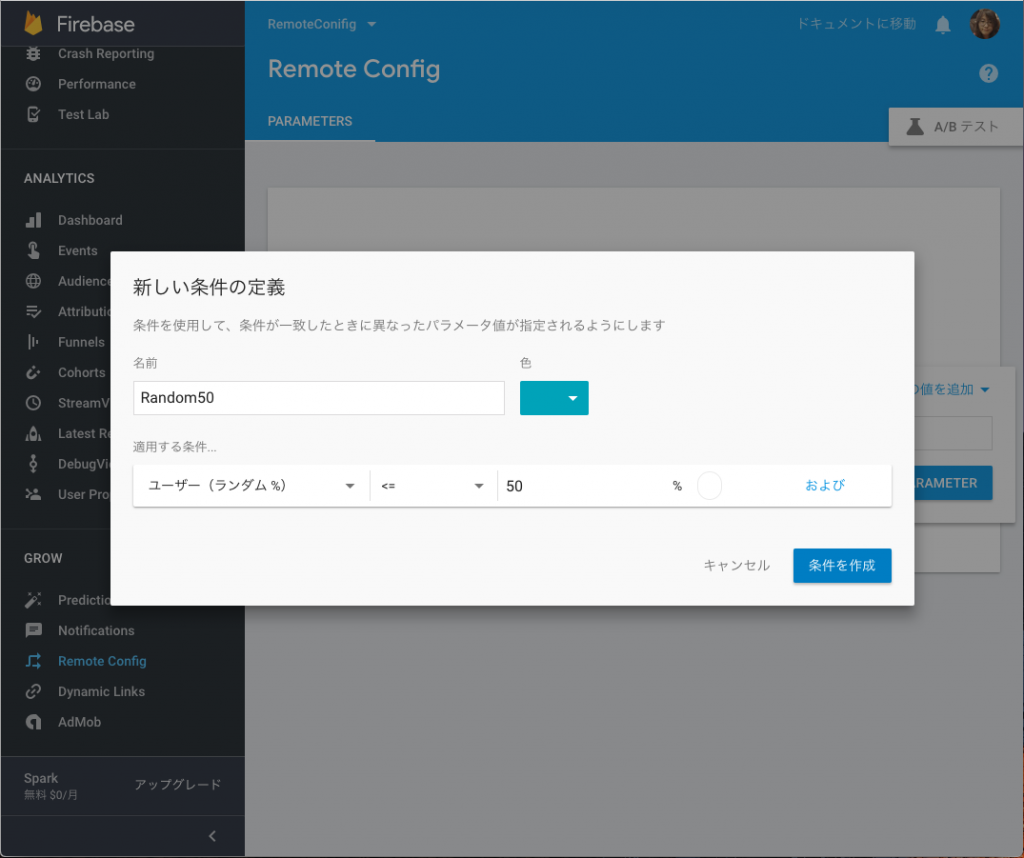
Task: Open Dynamic Links in sidebar
Action: (x=101, y=691)
